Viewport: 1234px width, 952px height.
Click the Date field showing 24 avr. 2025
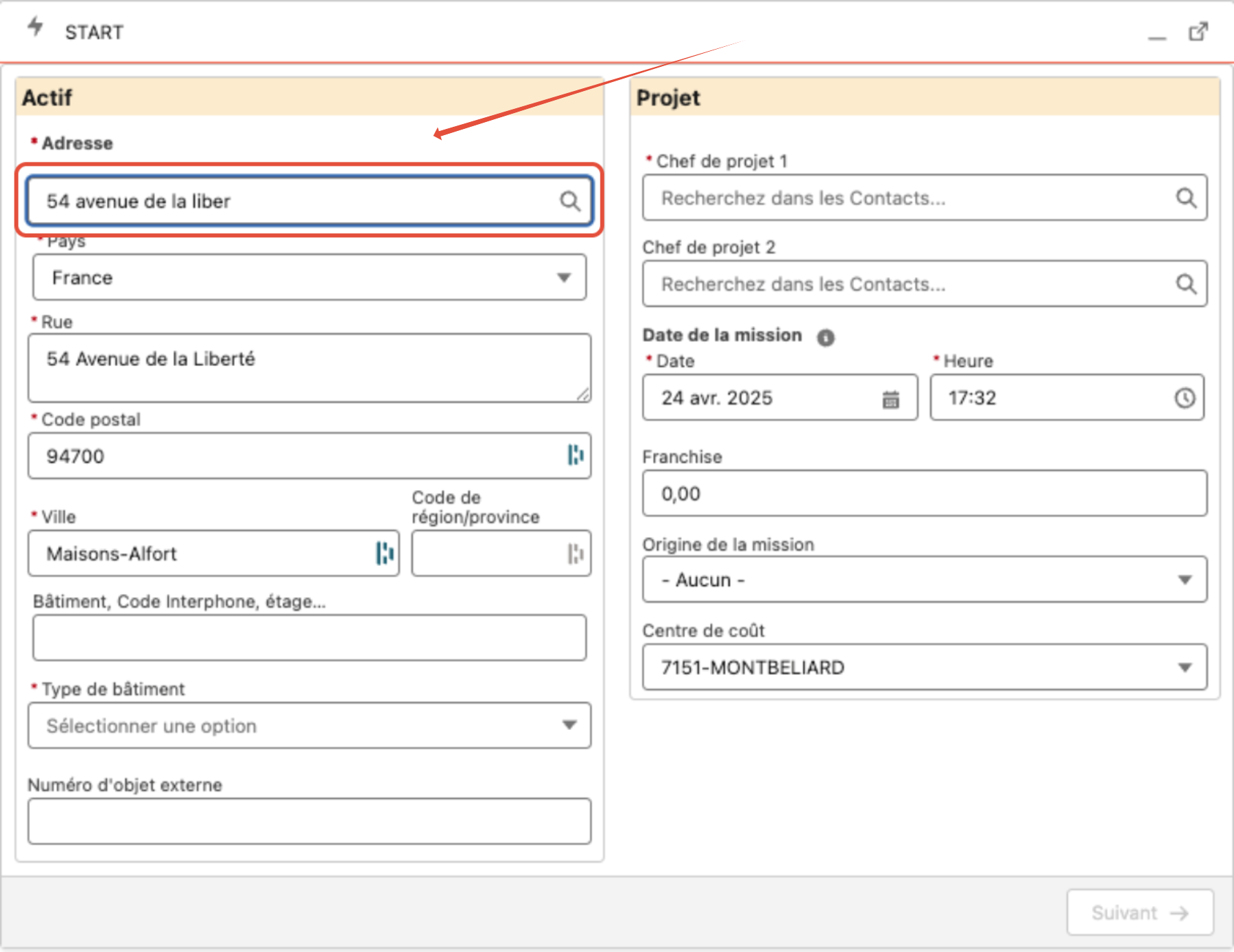click(x=780, y=398)
